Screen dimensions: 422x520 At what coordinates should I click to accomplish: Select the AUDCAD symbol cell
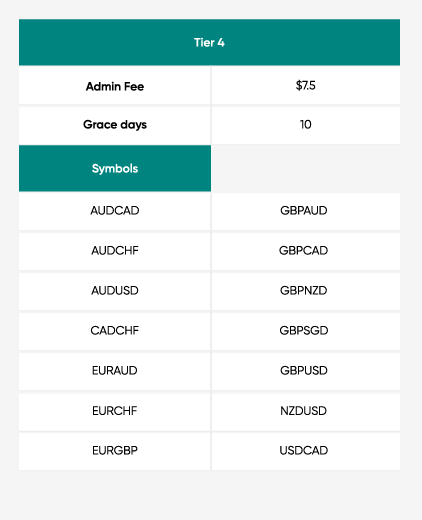115,211
